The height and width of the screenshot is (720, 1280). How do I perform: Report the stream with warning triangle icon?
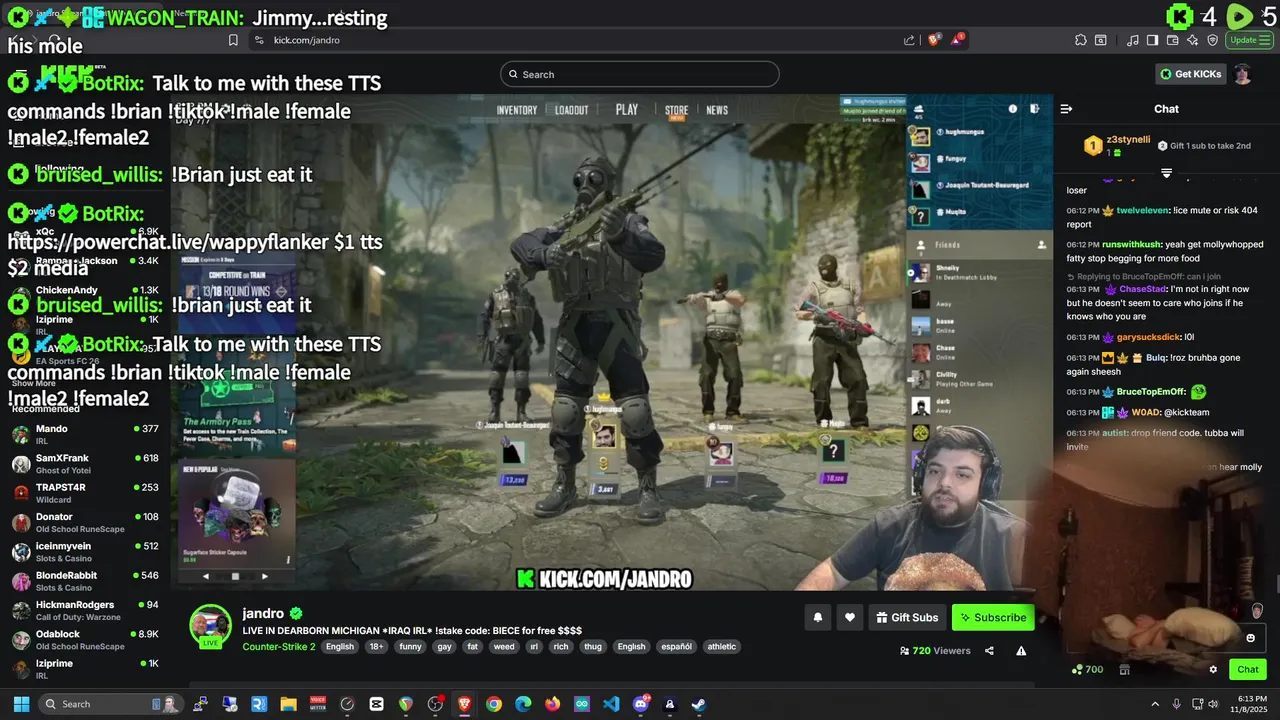click(x=1021, y=651)
